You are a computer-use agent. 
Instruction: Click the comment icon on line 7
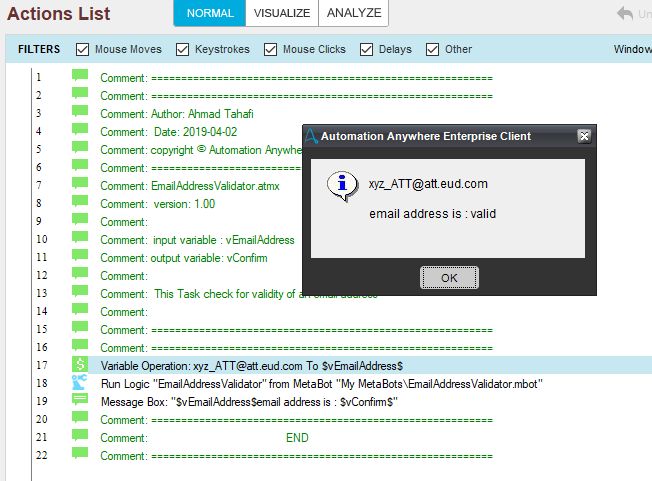point(80,184)
